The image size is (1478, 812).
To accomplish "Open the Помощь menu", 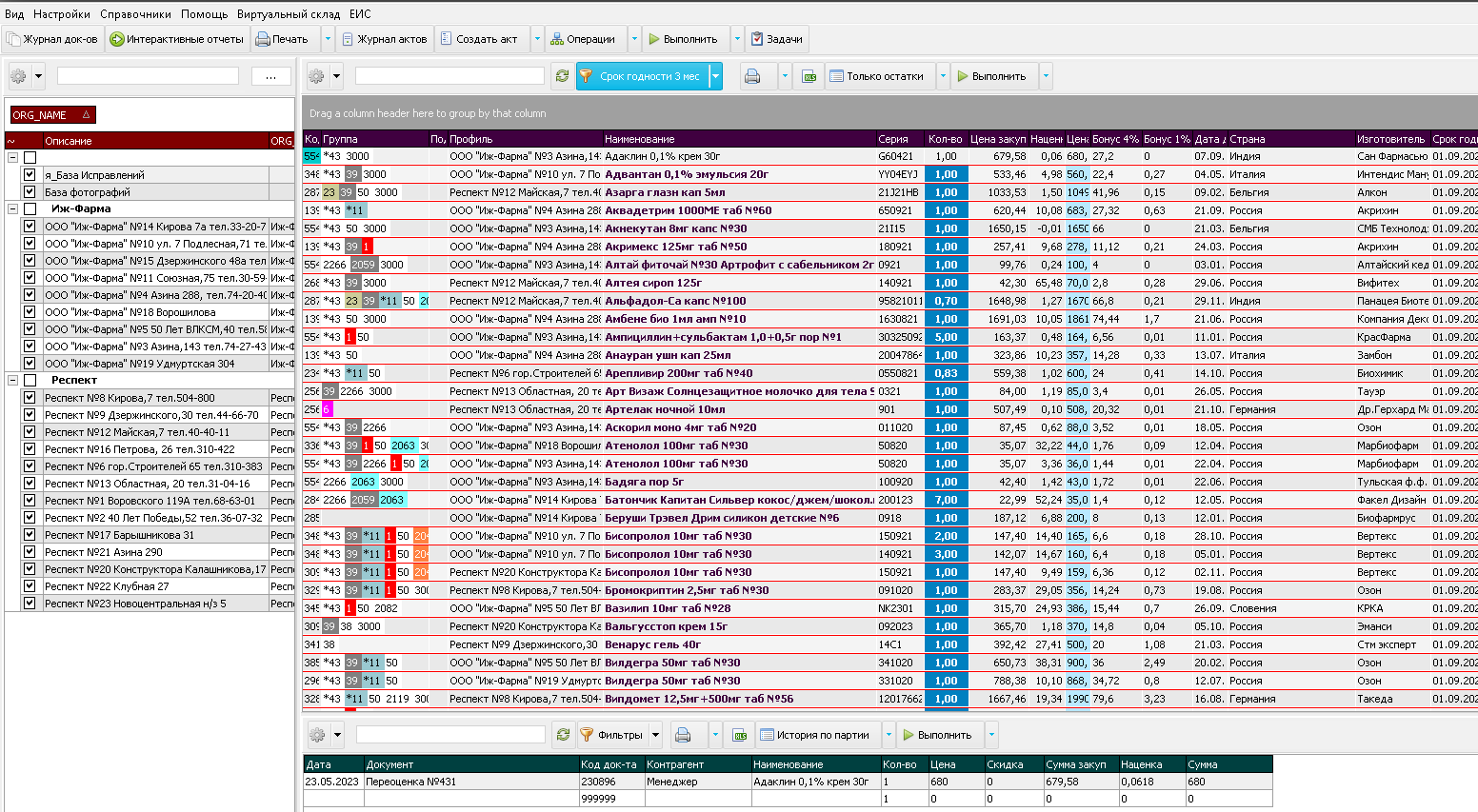I will click(x=205, y=14).
